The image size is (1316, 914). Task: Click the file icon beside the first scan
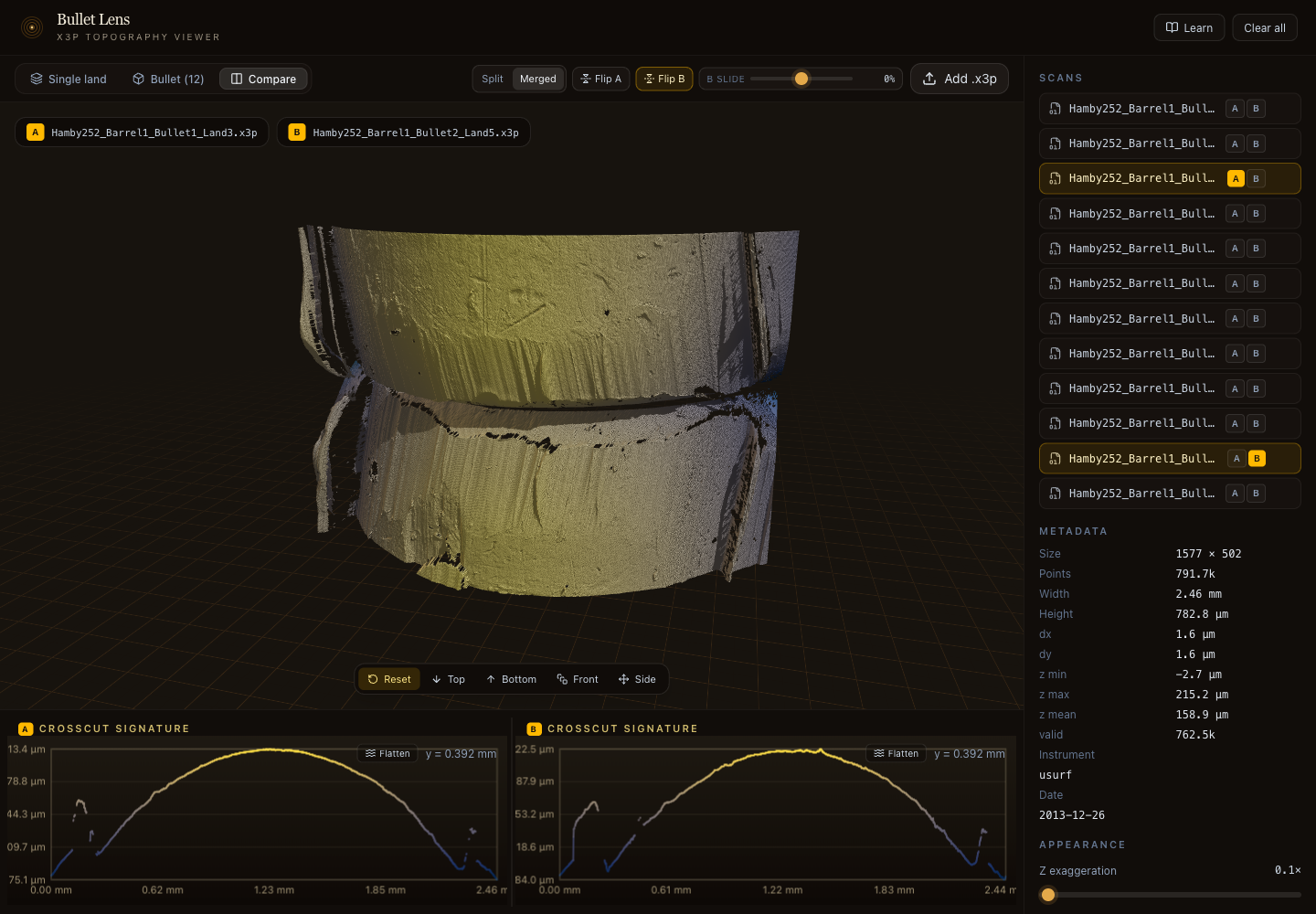[1055, 108]
